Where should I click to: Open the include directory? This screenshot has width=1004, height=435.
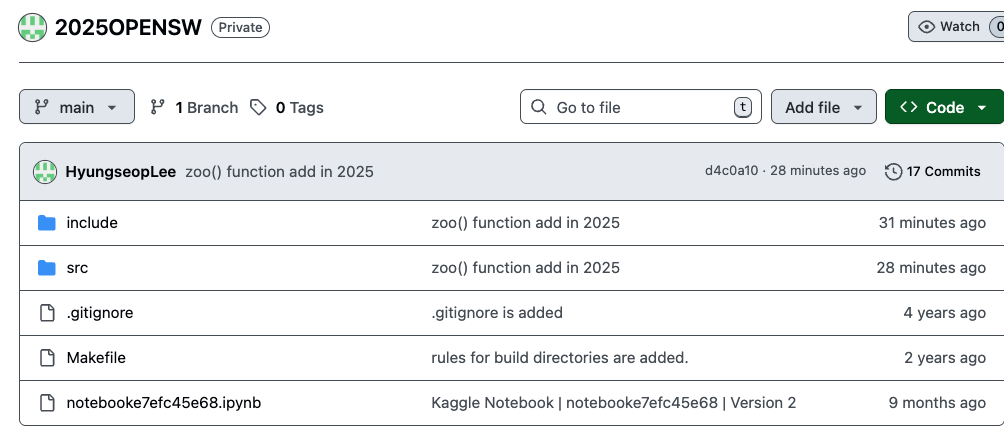pyautogui.click(x=92, y=223)
